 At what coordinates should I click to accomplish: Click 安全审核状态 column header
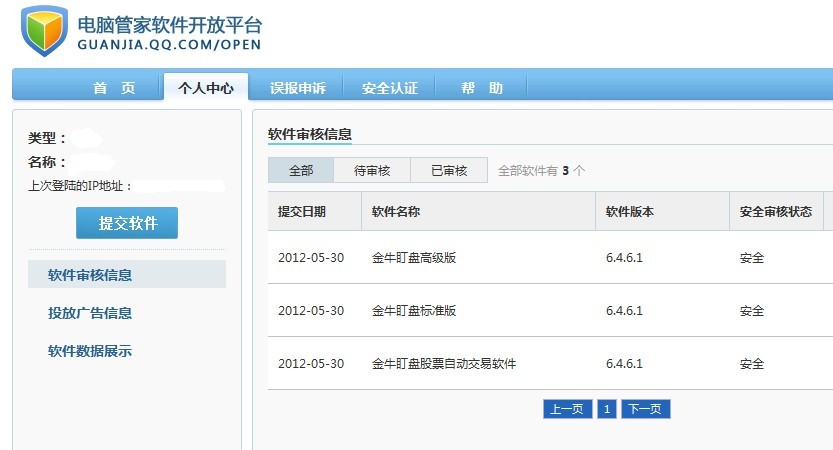click(776, 211)
